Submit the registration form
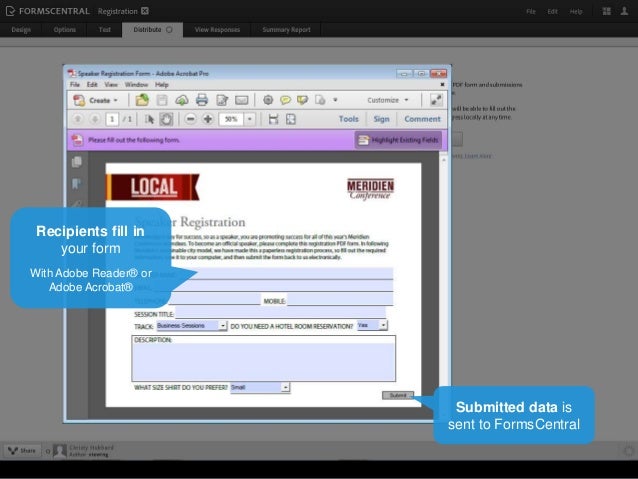The image size is (638, 479). pyautogui.click(x=398, y=395)
